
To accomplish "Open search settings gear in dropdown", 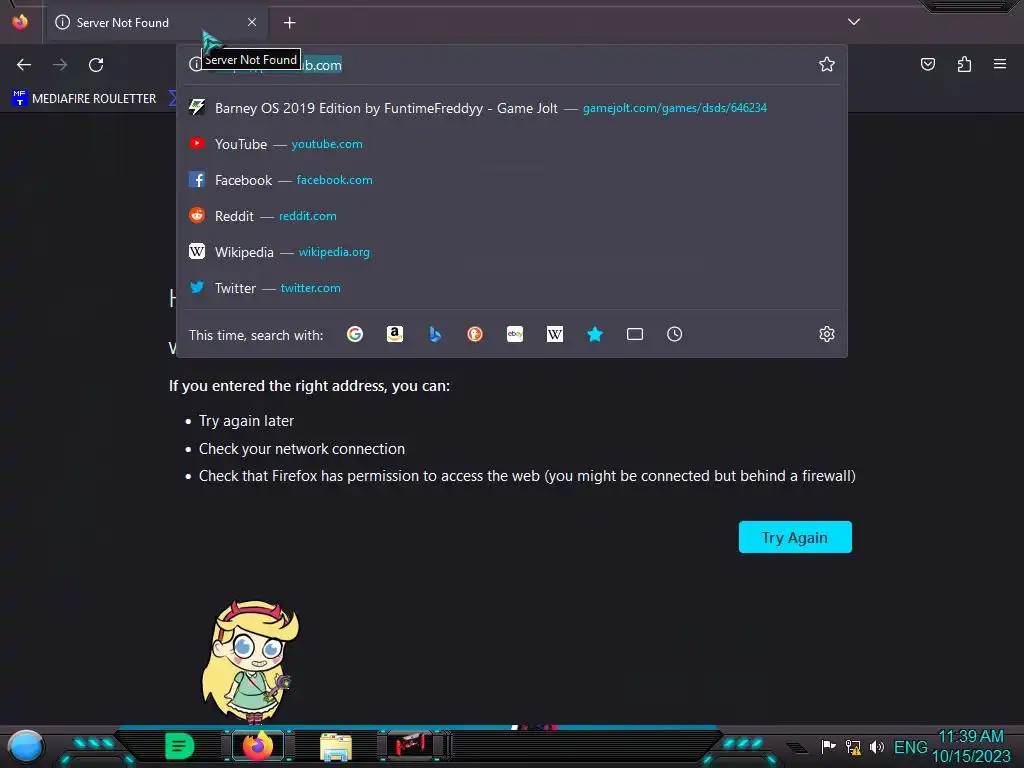I will 827,334.
